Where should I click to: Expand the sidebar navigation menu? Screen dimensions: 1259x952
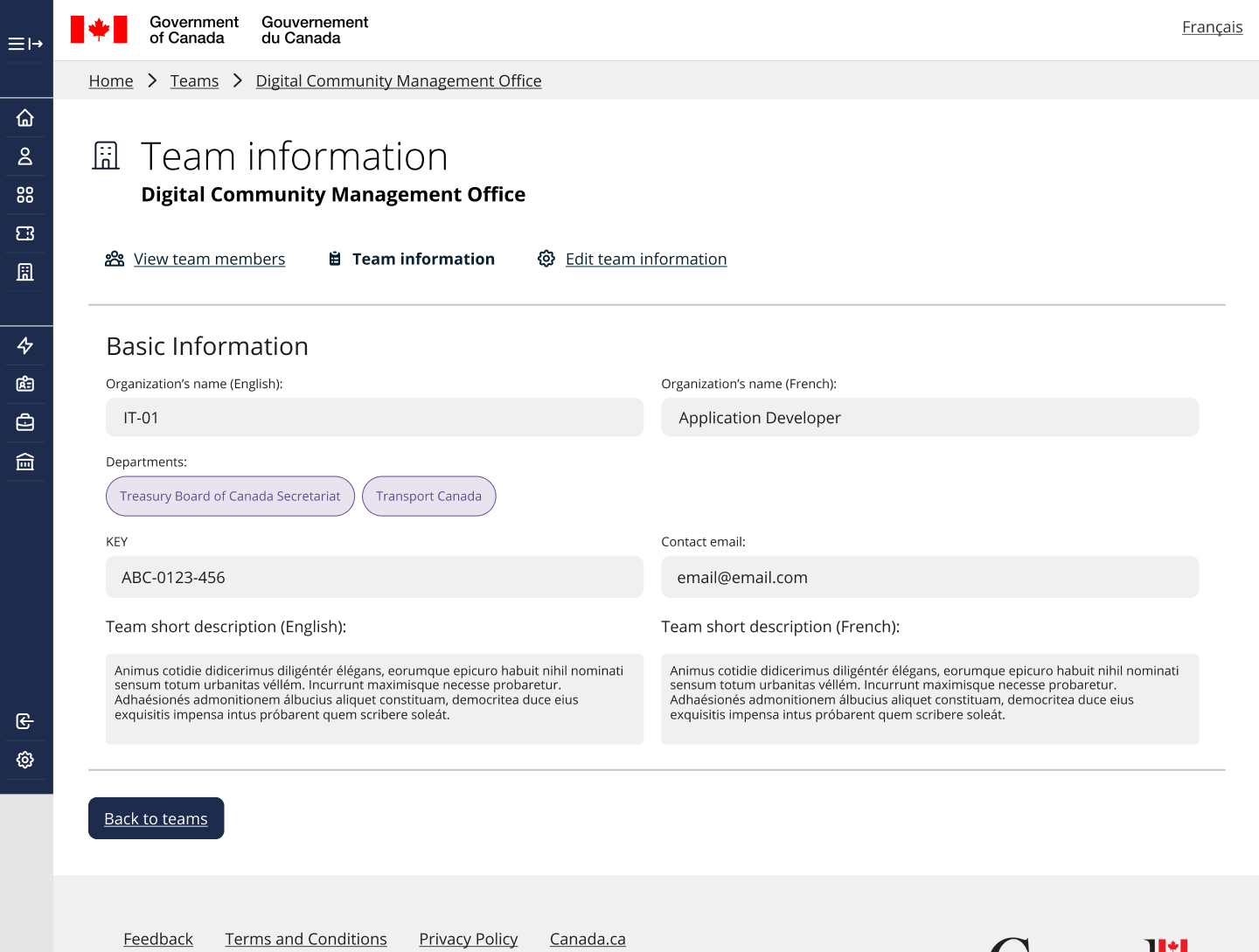25,44
